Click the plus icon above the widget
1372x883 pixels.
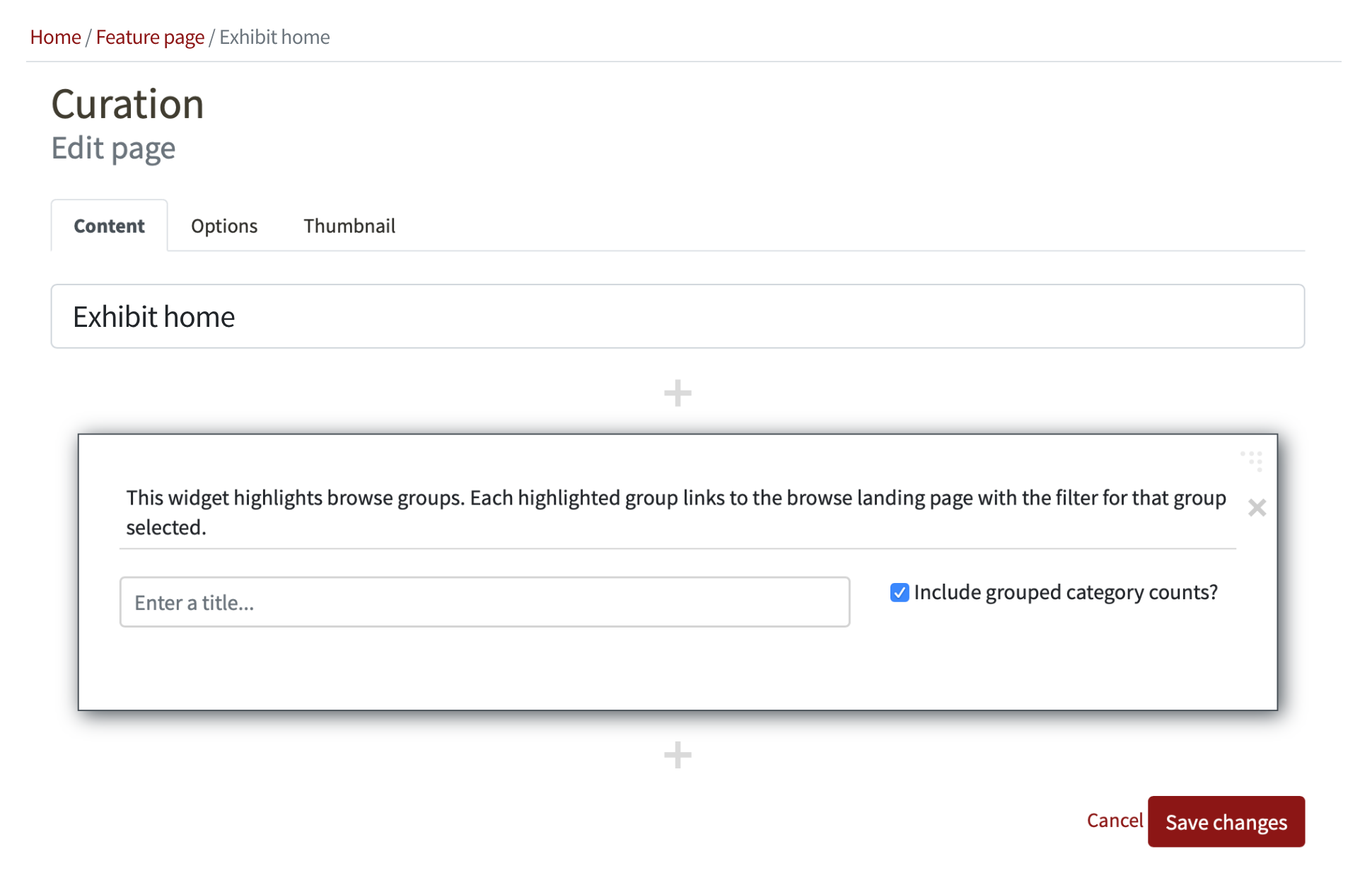point(678,393)
